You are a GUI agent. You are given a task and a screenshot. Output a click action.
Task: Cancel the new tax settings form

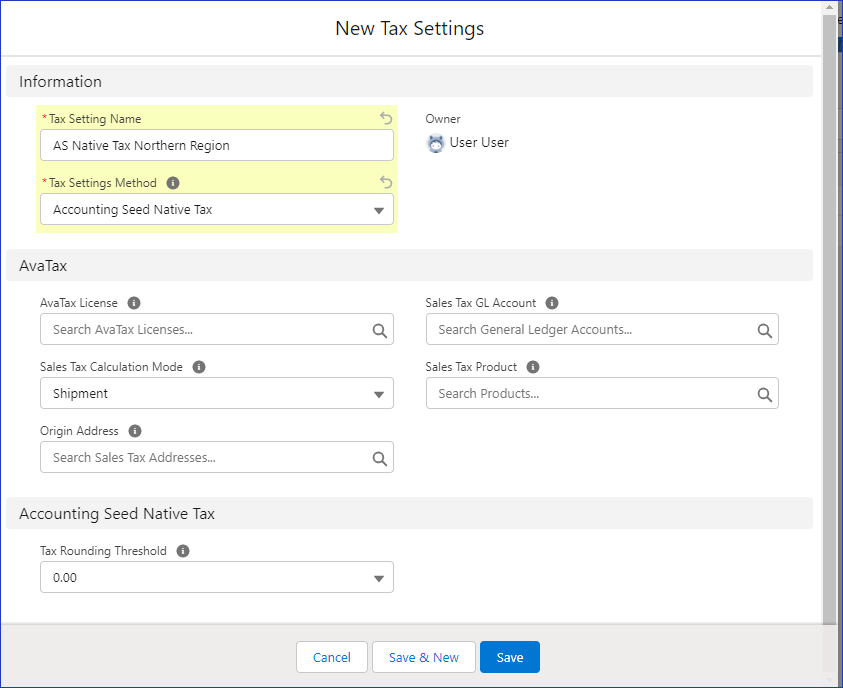[x=331, y=657]
